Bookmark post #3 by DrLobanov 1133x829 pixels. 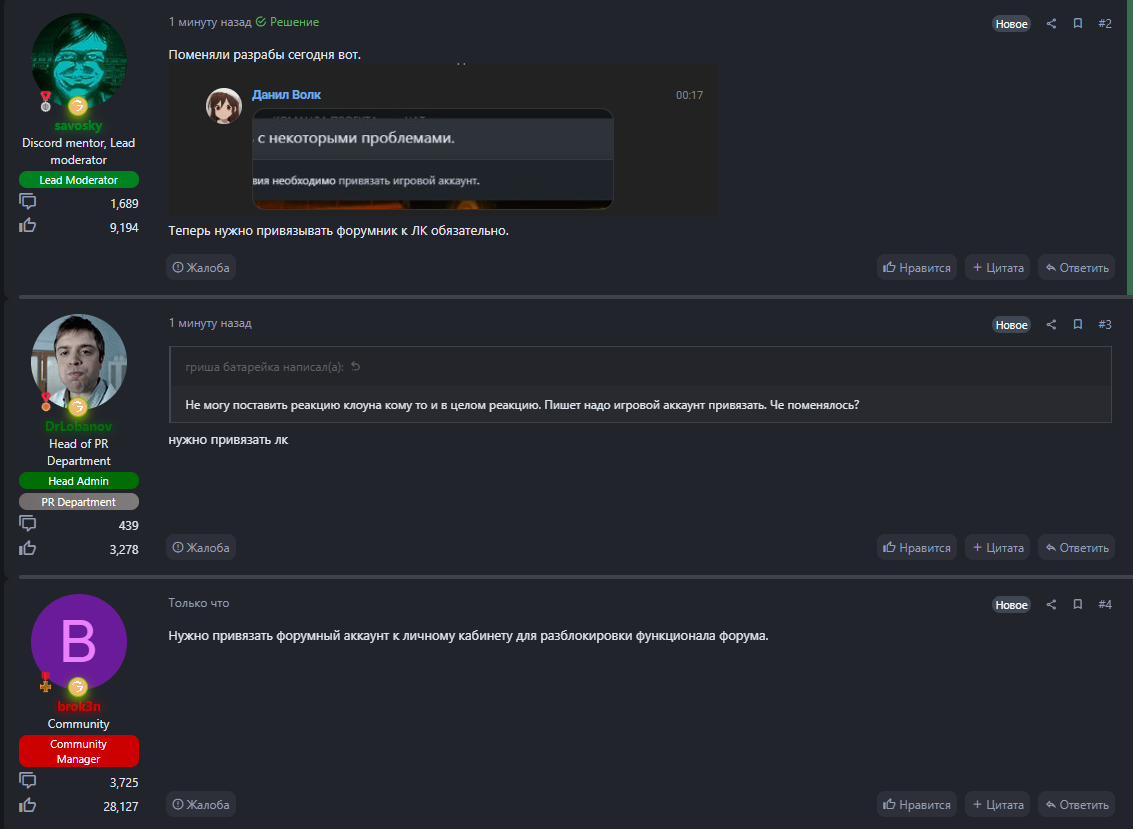(1078, 325)
